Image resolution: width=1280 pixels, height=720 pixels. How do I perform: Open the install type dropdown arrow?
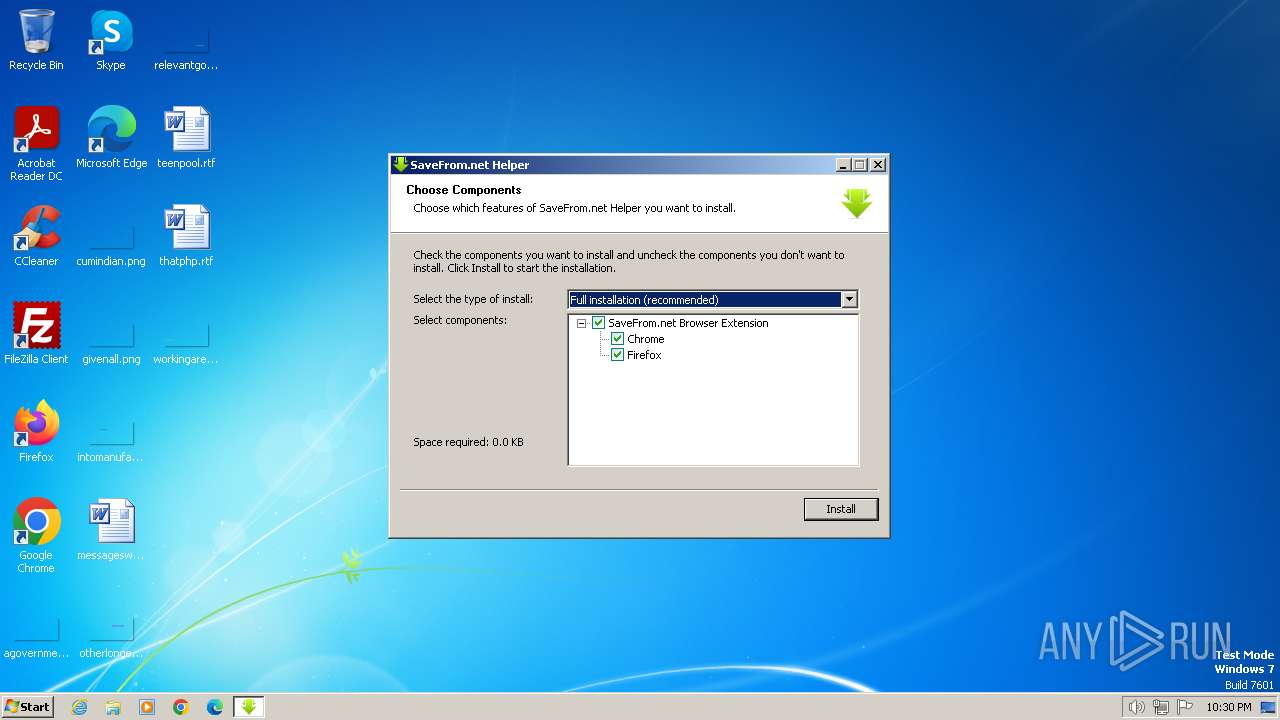coord(849,299)
